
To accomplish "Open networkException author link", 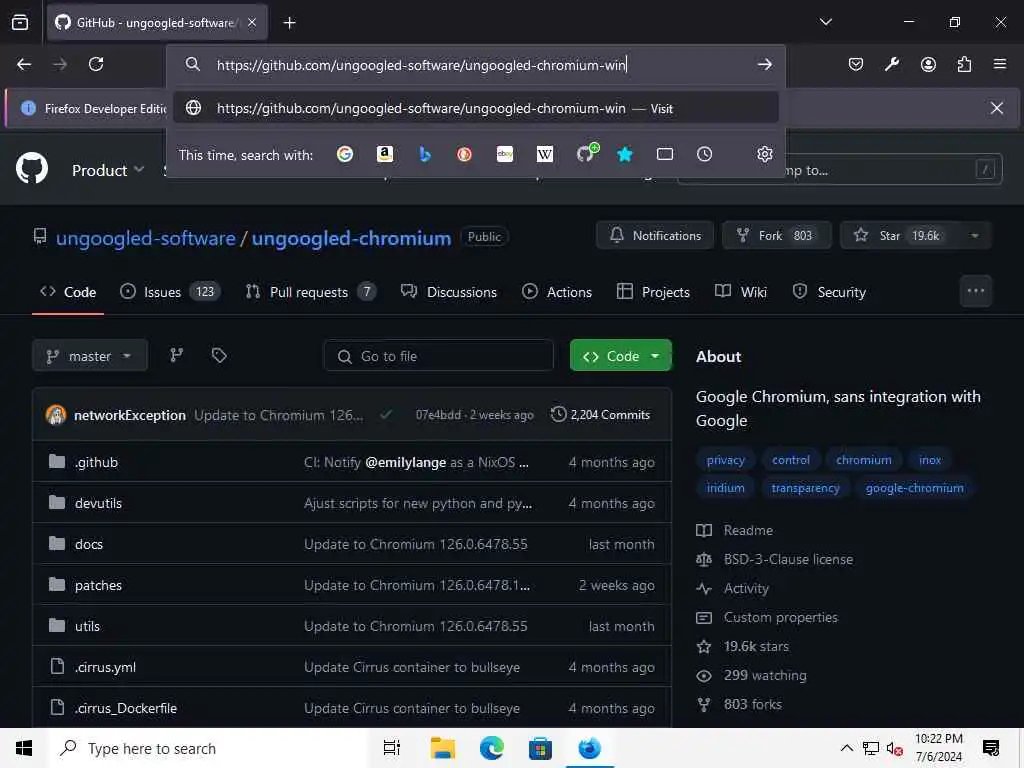I will (x=130, y=415).
